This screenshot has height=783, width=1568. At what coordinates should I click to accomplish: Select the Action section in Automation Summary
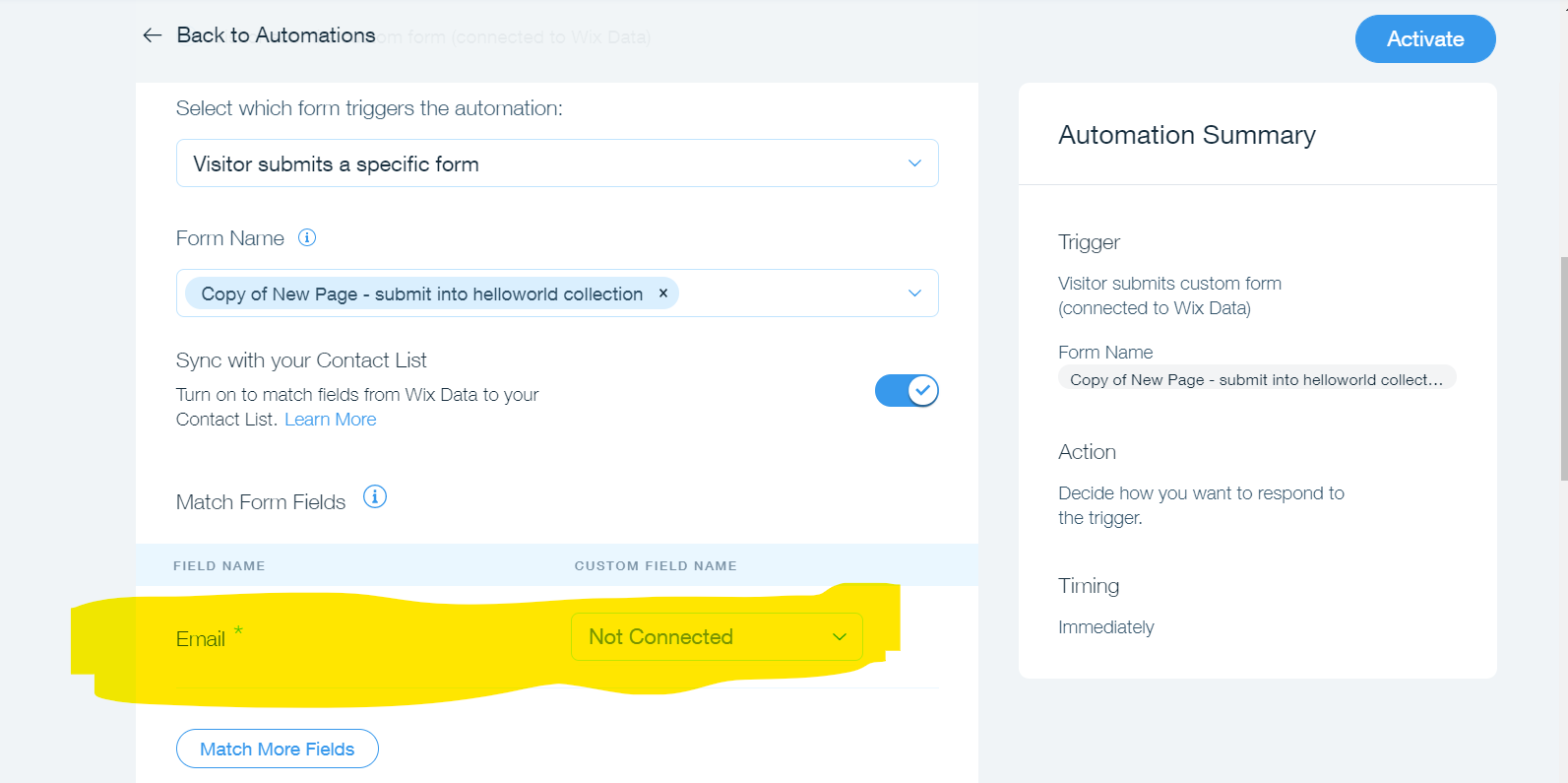(1087, 452)
